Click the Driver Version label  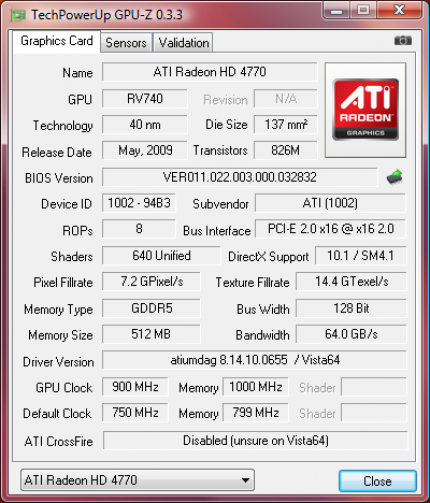coord(58,362)
